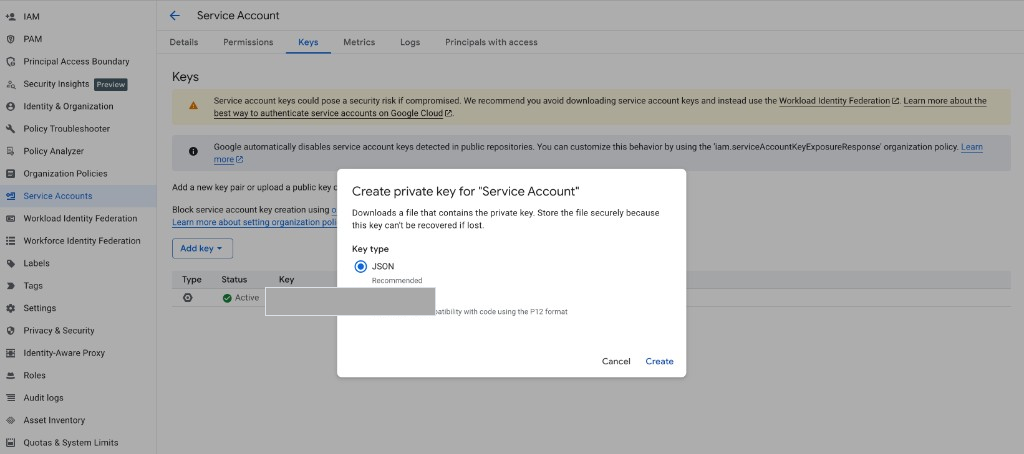Click the Identity-Aware Proxy icon
Viewport: 1024px width, 454px height.
(x=10, y=353)
